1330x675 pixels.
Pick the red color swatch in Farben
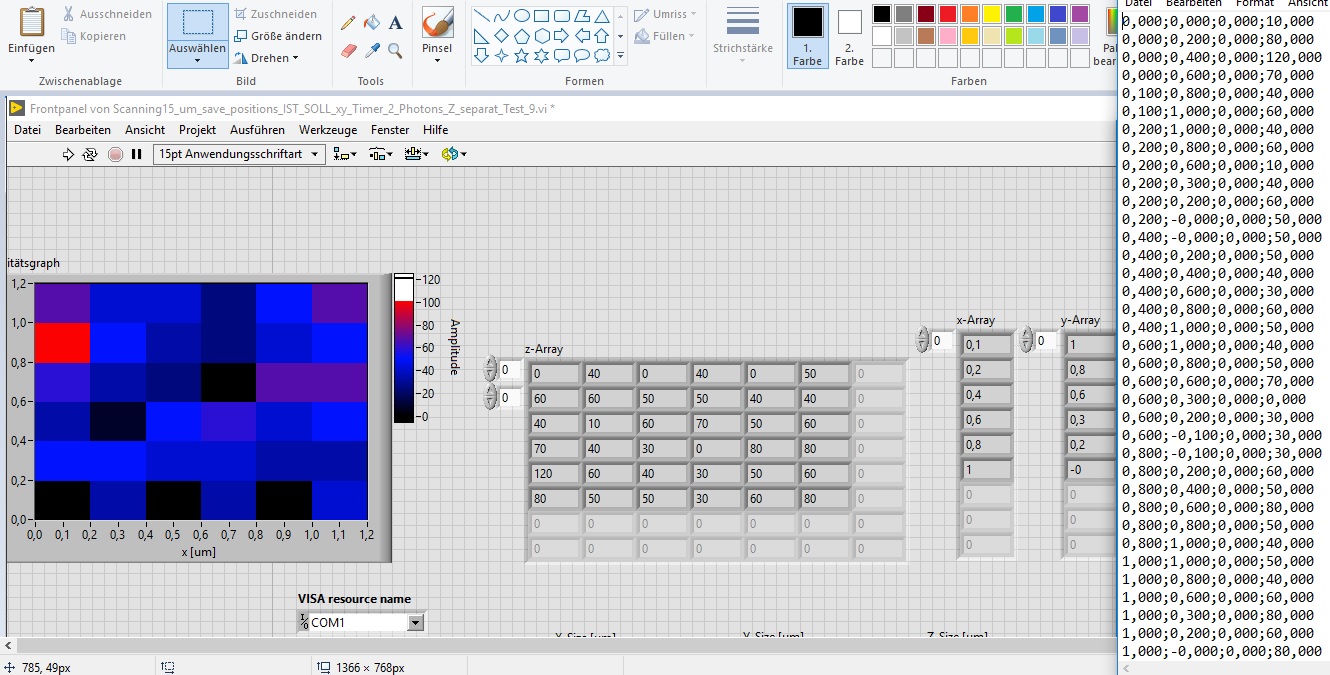948,14
